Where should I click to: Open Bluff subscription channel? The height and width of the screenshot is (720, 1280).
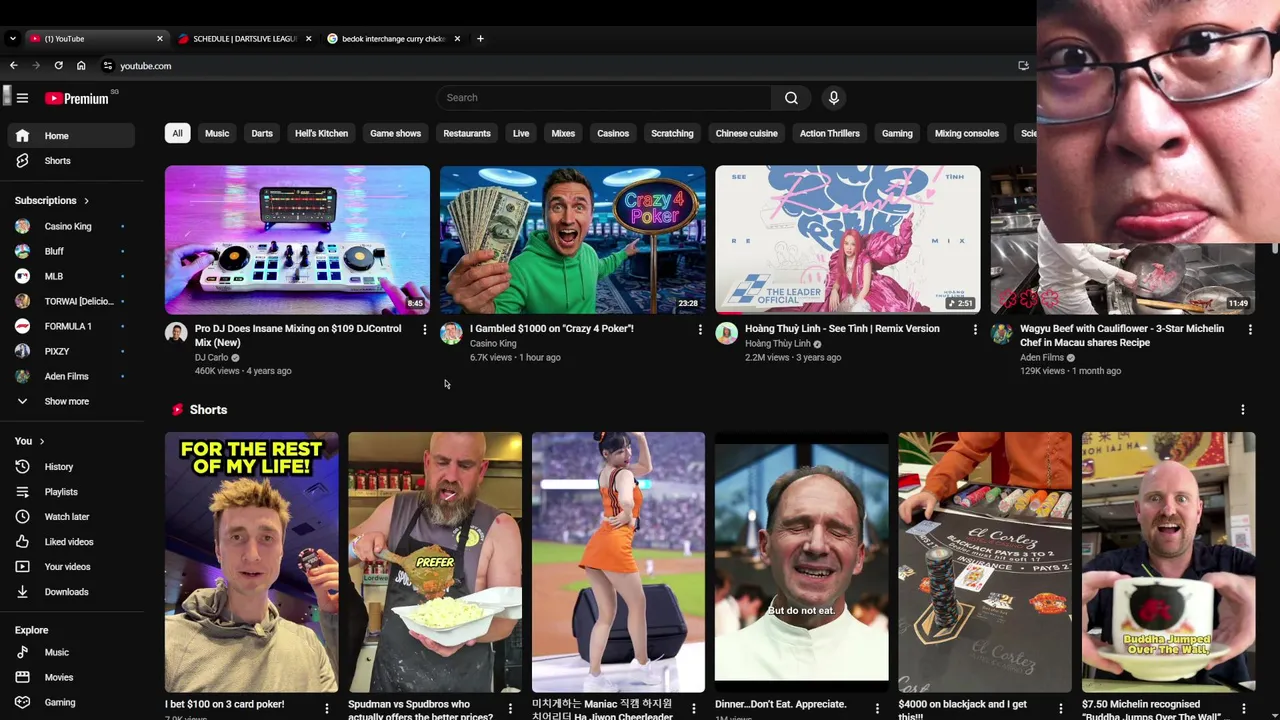pyautogui.click(x=70, y=252)
